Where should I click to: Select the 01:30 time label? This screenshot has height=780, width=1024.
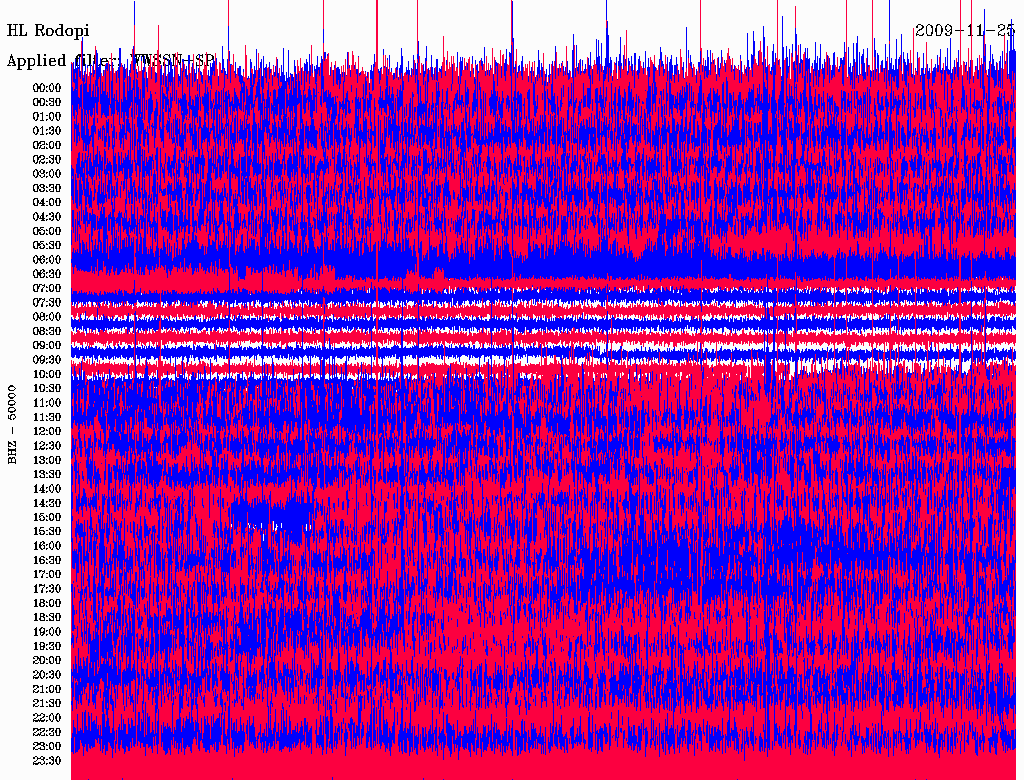point(47,131)
